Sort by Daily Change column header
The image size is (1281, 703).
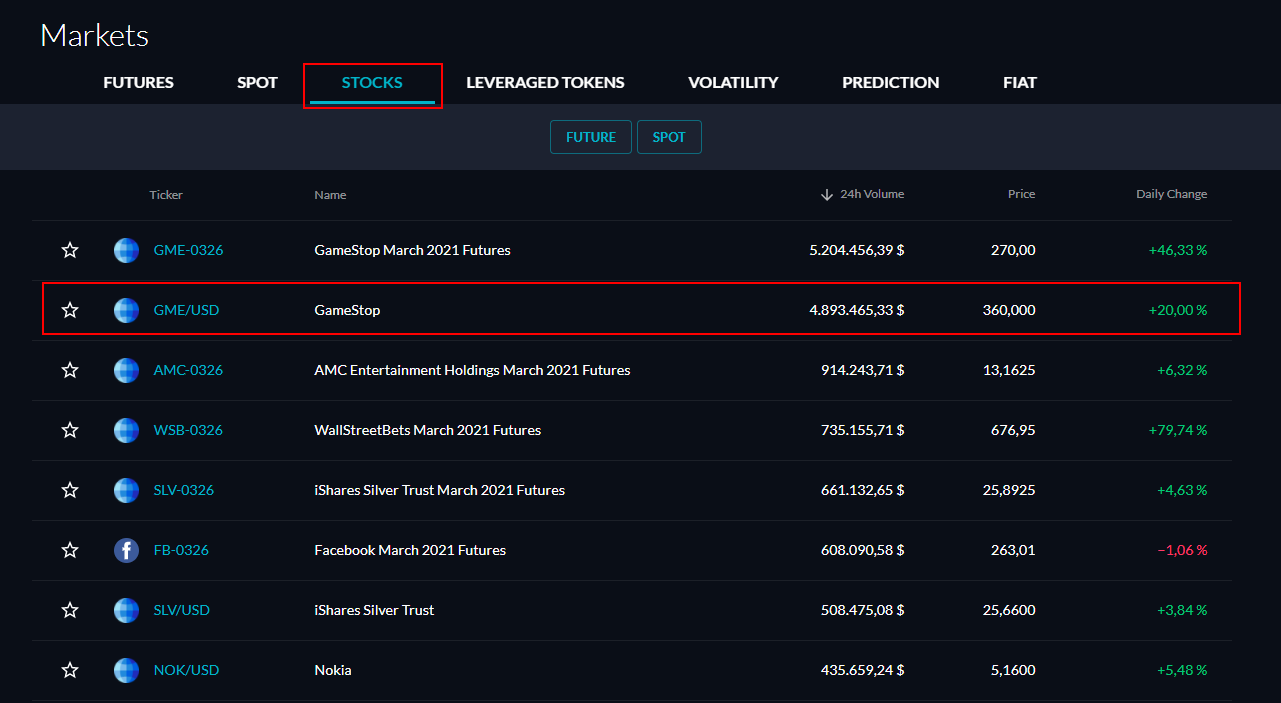pyautogui.click(x=1171, y=194)
